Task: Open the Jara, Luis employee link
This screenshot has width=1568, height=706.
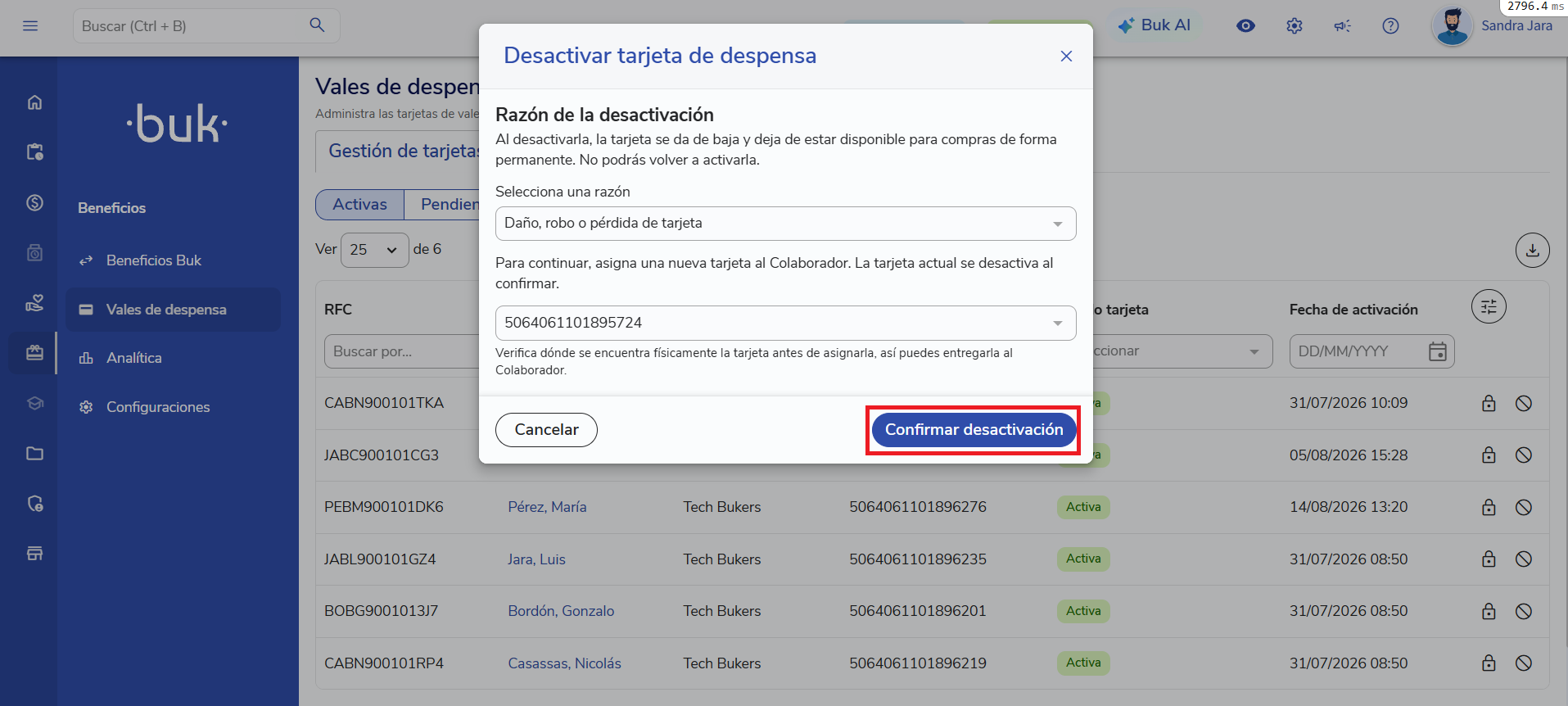Action: pyautogui.click(x=536, y=559)
